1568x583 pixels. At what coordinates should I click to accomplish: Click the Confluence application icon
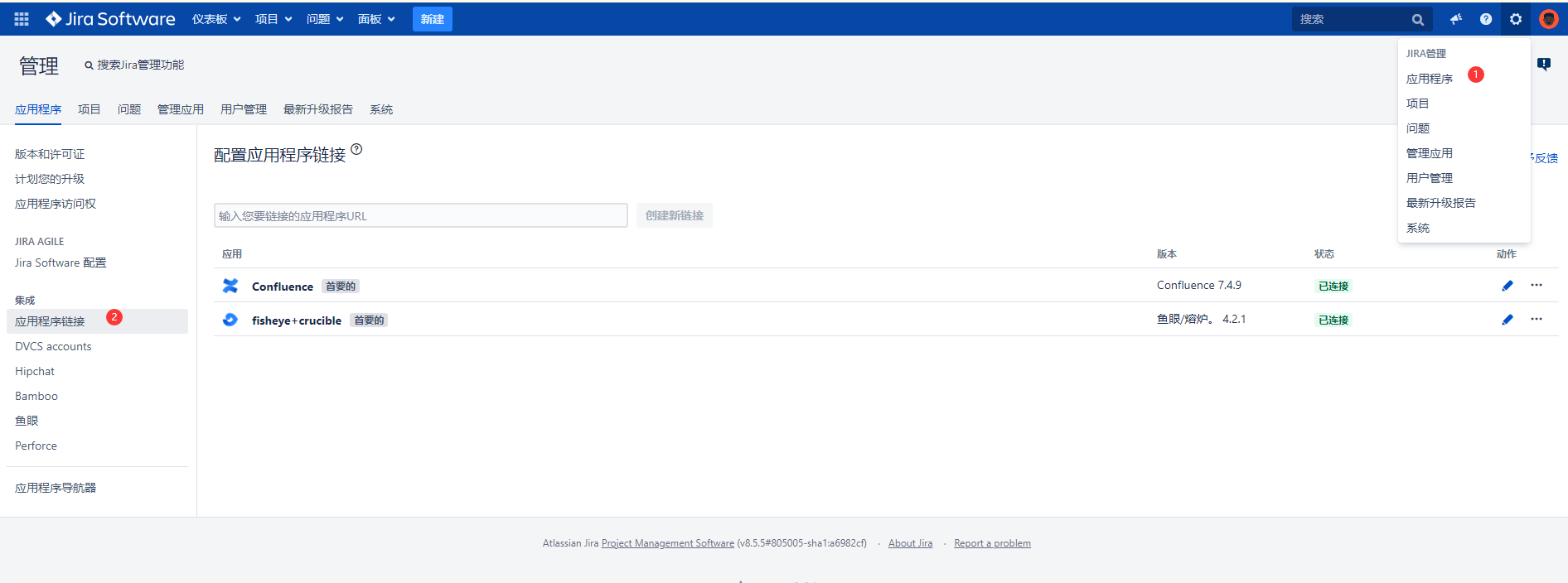[x=230, y=286]
